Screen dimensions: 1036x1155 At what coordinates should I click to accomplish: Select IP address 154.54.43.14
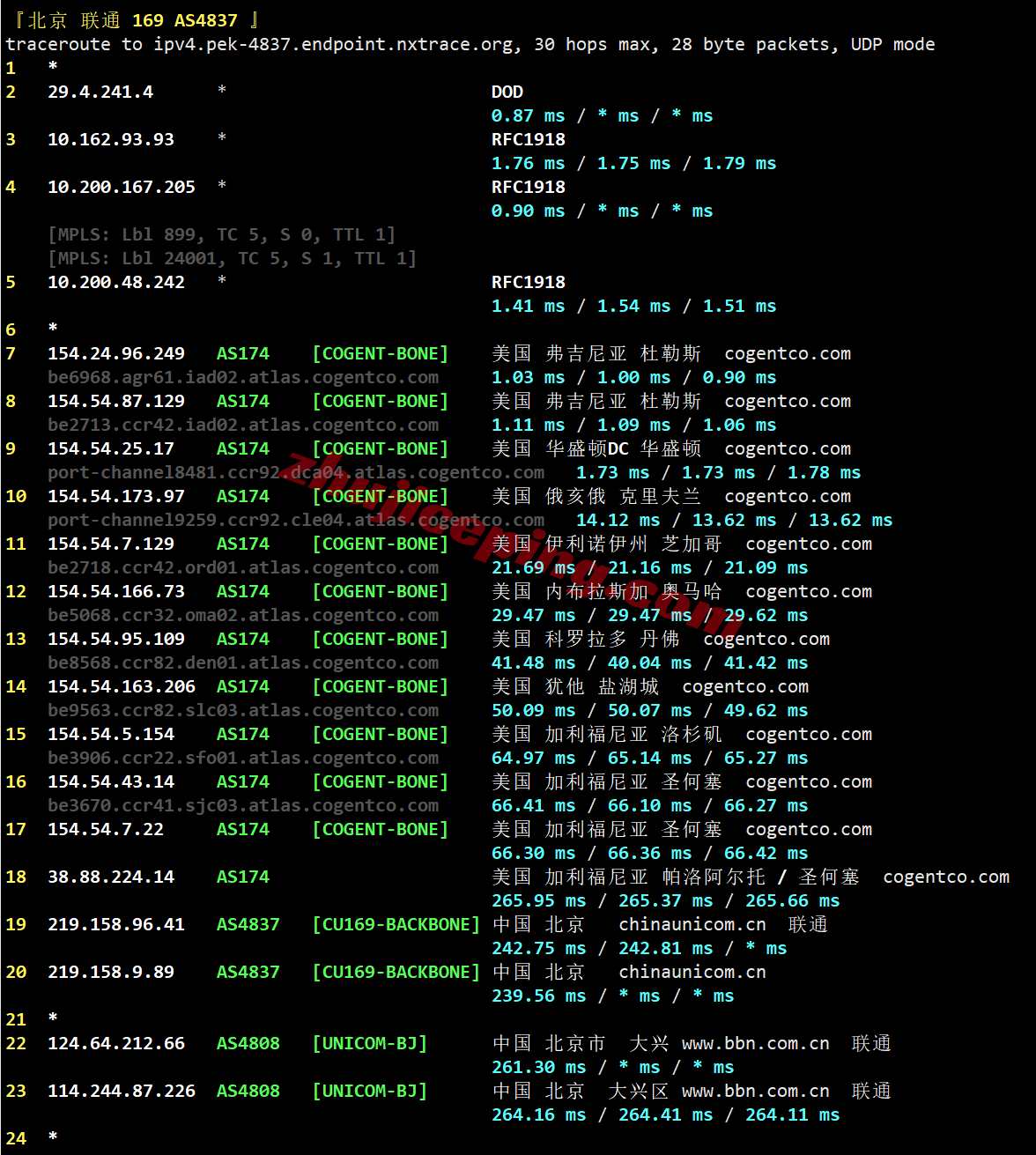click(x=111, y=781)
